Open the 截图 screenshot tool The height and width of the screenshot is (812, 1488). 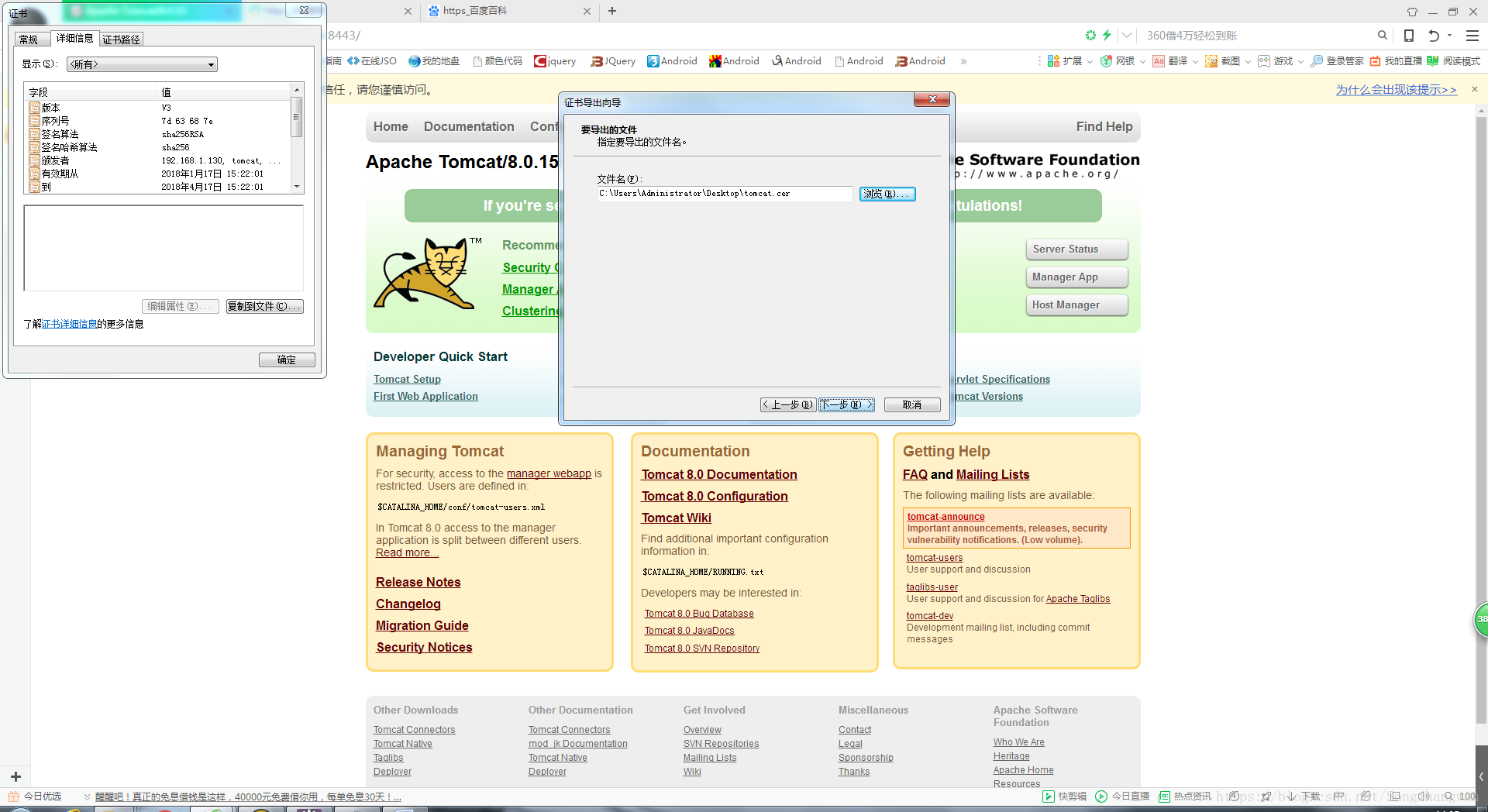click(1223, 61)
